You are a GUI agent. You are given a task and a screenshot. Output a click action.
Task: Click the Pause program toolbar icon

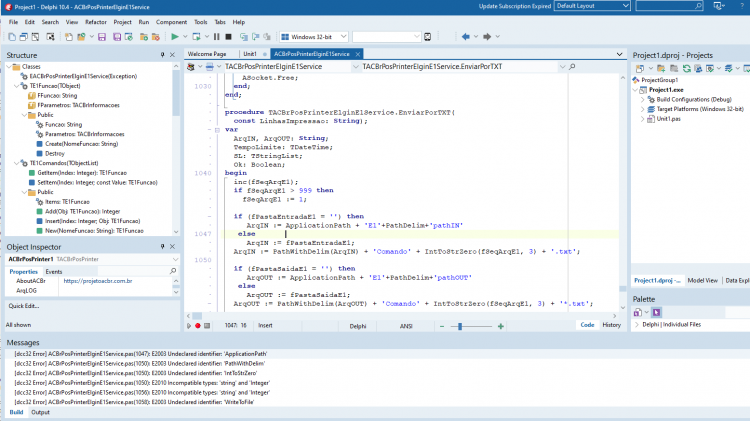point(216,37)
